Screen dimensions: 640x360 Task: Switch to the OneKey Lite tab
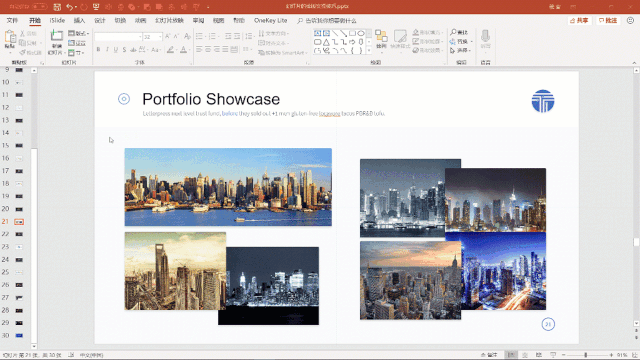[x=271, y=20]
